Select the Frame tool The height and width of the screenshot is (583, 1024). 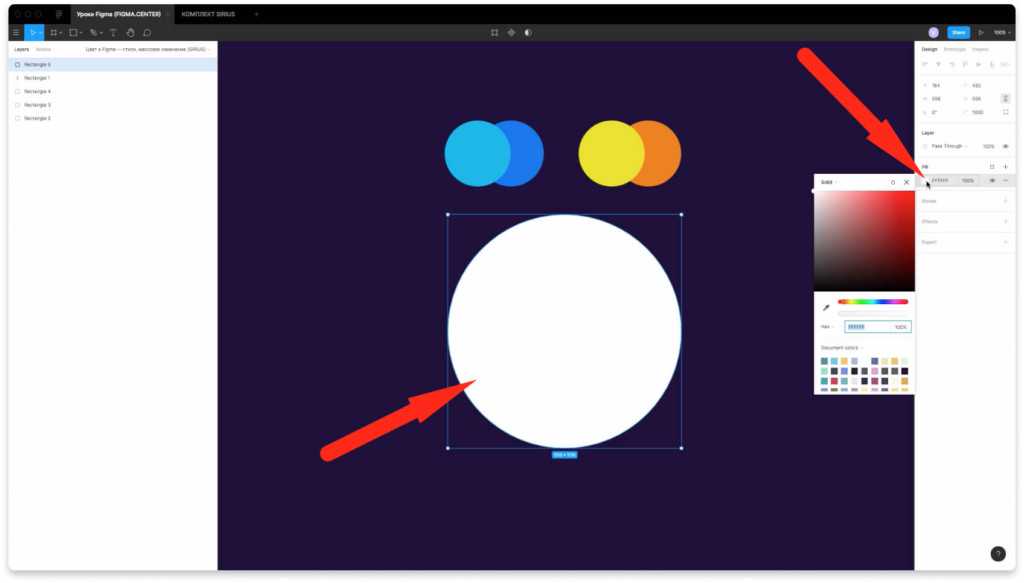click(x=54, y=33)
